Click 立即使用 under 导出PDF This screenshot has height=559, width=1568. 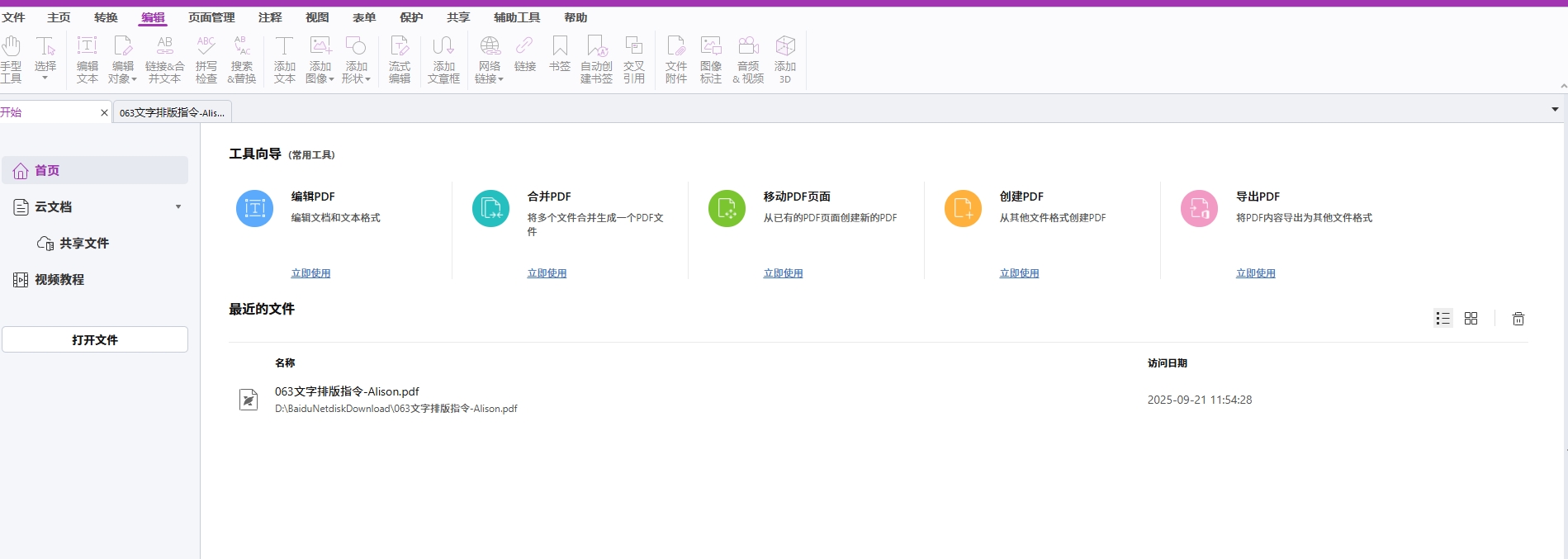click(x=1255, y=273)
